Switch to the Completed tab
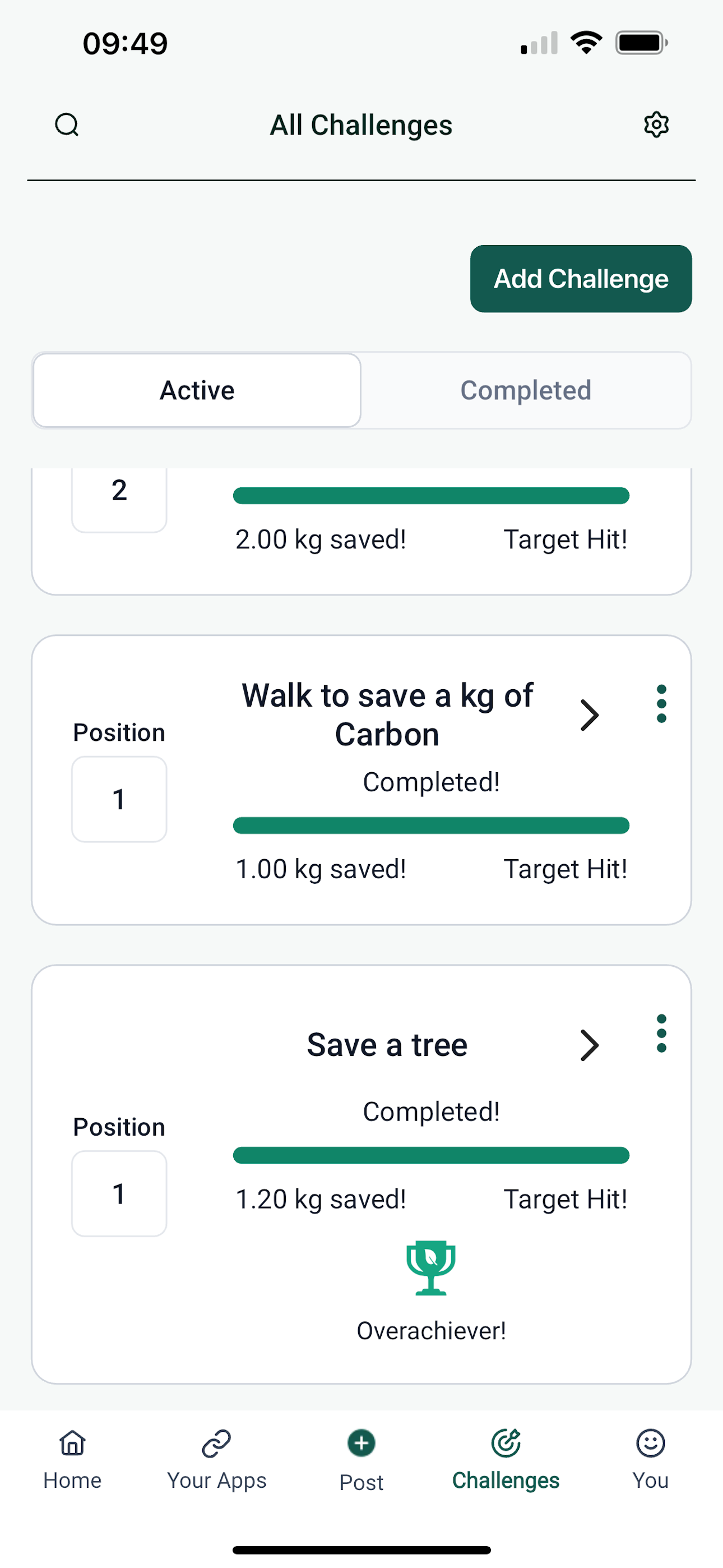723x1568 pixels. 526,390
